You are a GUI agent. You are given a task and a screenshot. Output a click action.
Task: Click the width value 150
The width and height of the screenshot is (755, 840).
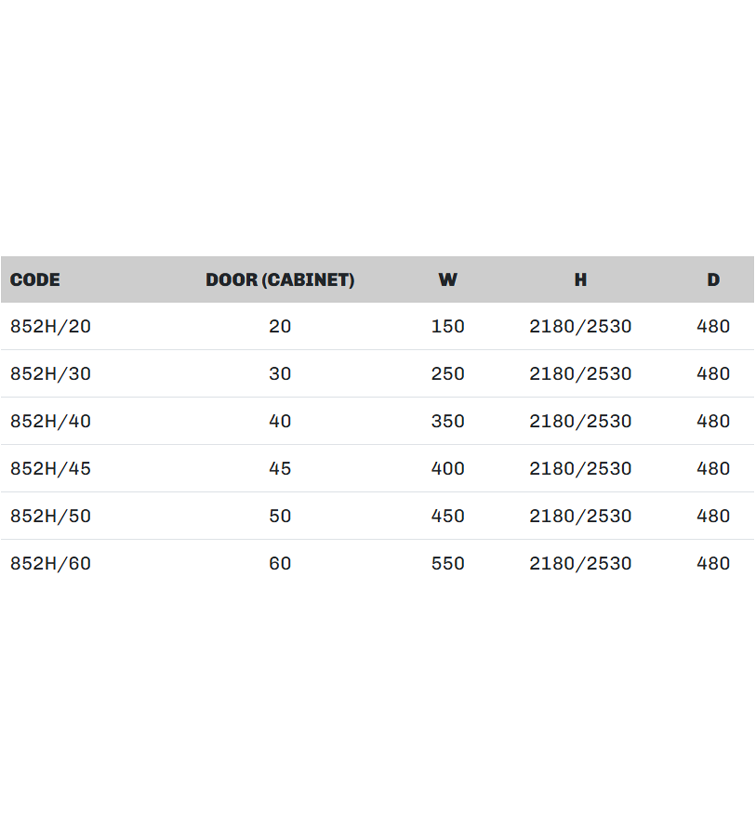tap(448, 326)
